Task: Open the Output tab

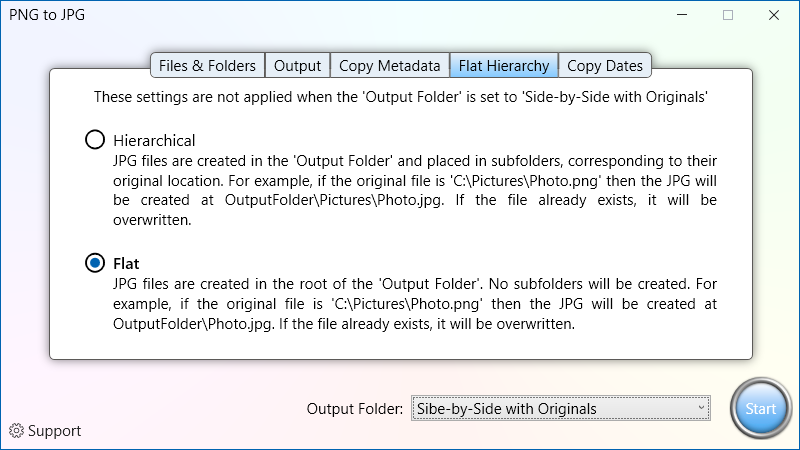Action: [298, 66]
